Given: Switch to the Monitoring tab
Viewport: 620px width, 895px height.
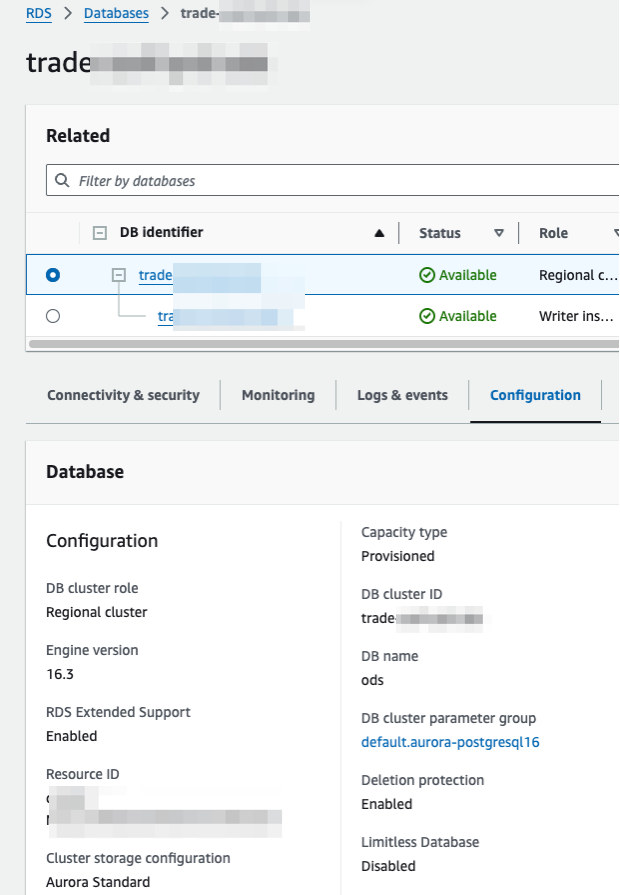Looking at the screenshot, I should [278, 395].
